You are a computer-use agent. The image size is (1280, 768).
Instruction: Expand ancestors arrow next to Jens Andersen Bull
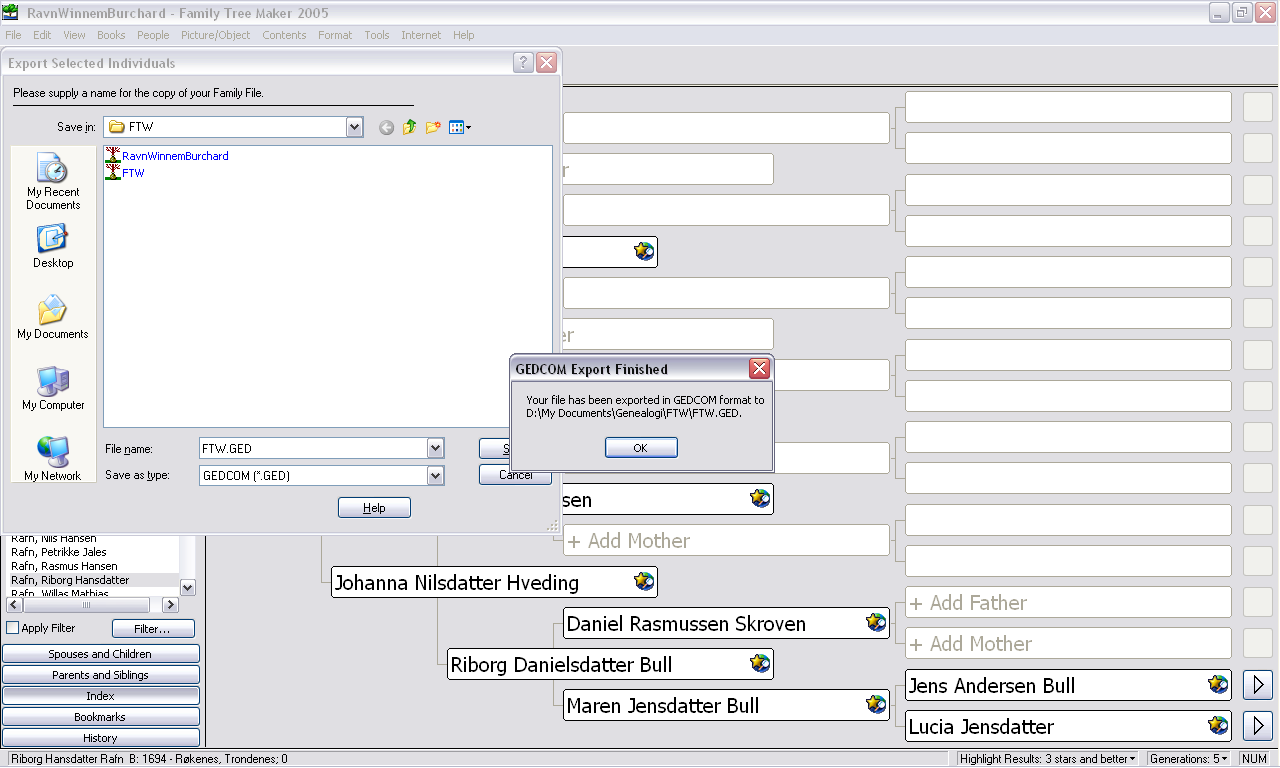pyautogui.click(x=1258, y=685)
